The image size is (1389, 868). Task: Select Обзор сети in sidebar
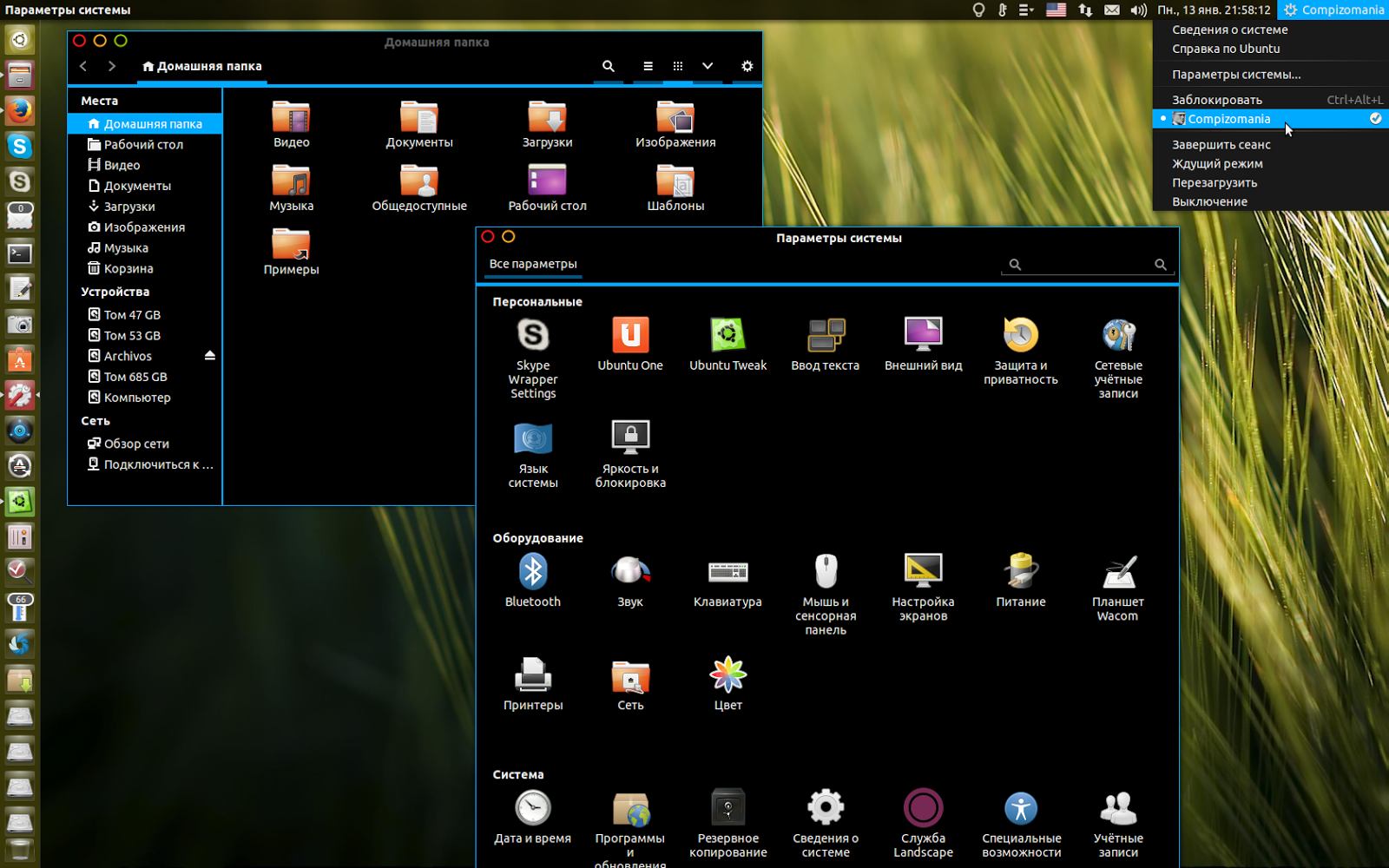click(144, 444)
